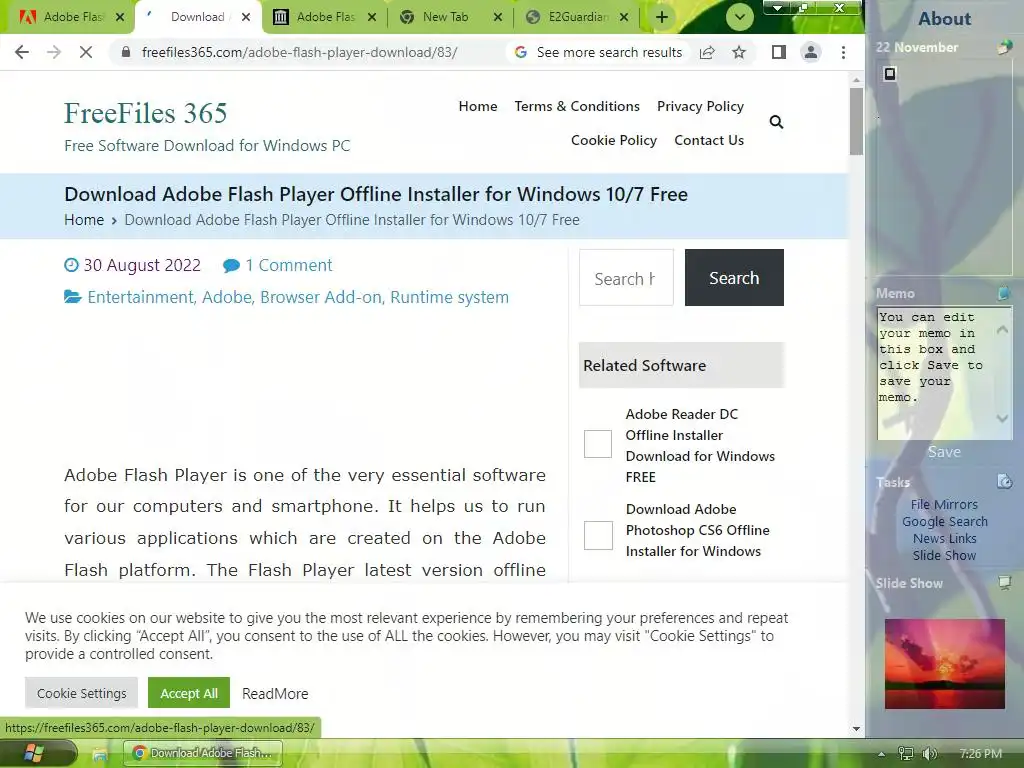The width and height of the screenshot is (1024, 768).
Task: Click the memo box down arrow
Action: 1002,418
